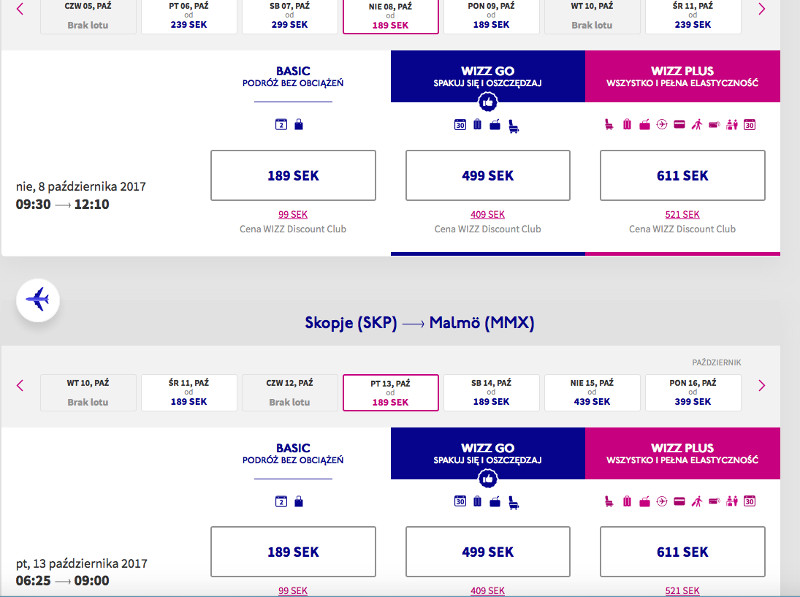Image resolution: width=800 pixels, height=597 pixels.
Task: Select the 611 SEK Wizz Plus fare, 06:25 flight
Action: [x=683, y=552]
